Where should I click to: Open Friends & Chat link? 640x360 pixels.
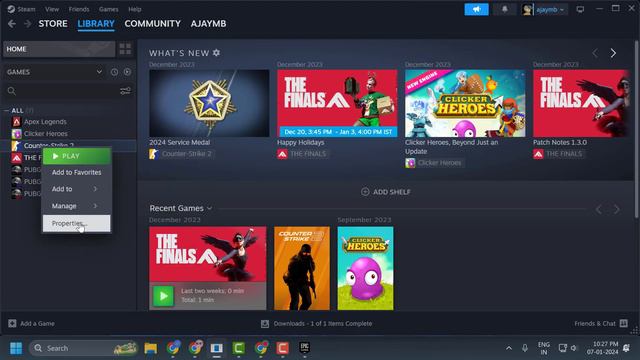tap(595, 323)
